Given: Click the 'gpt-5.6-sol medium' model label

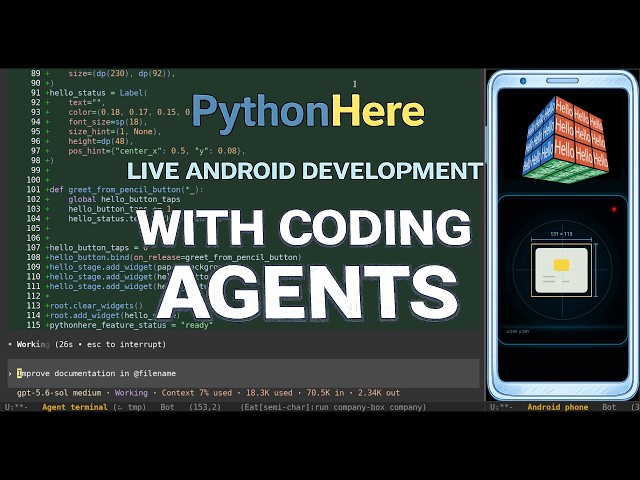Looking at the screenshot, I should [59, 393].
